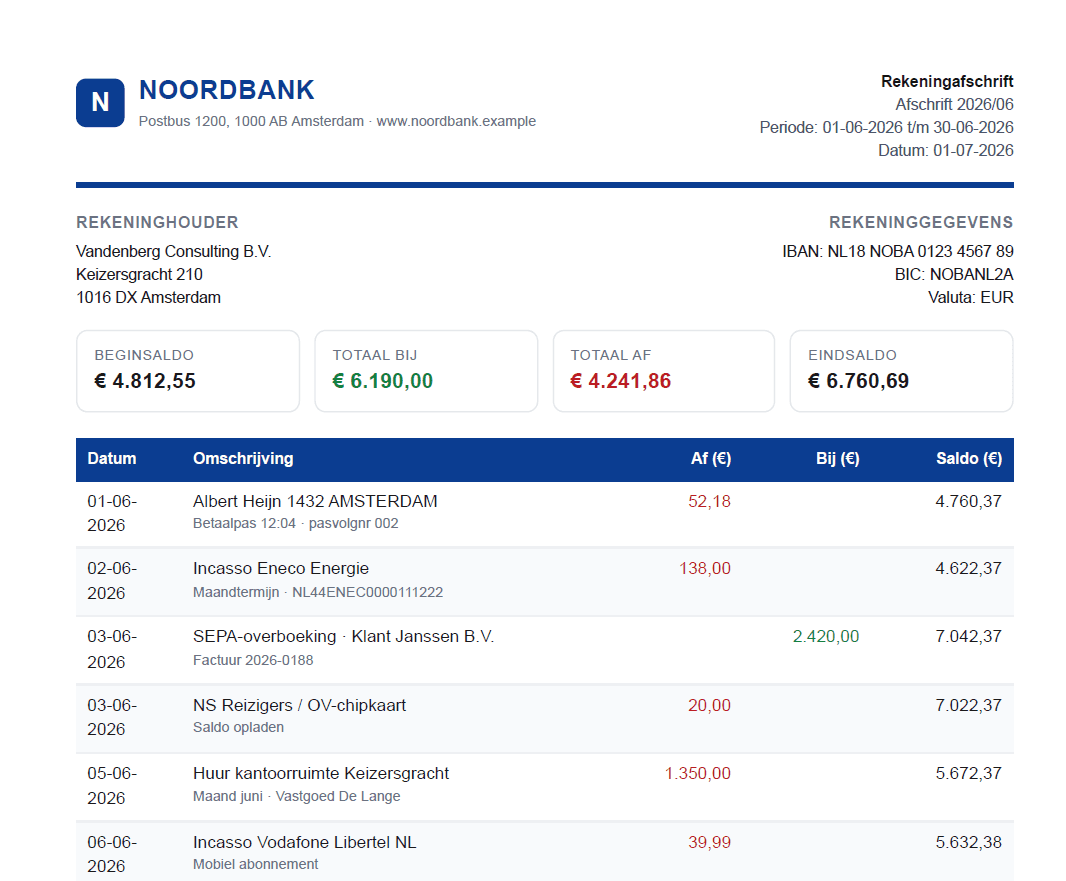Click the Datum column header

pos(111,459)
